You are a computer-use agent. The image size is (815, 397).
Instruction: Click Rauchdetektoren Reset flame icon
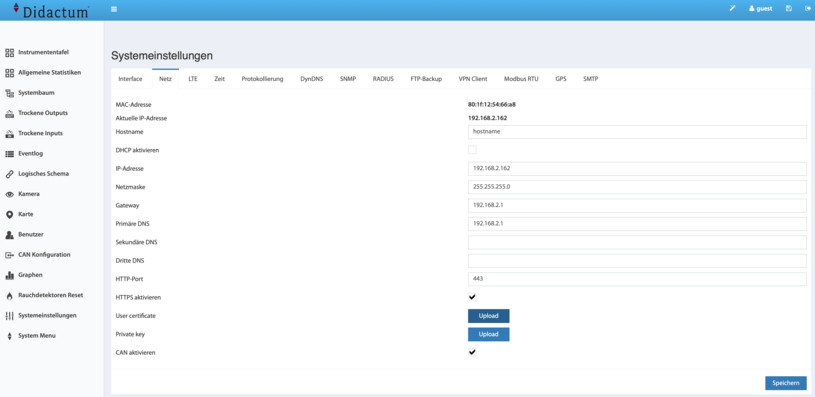click(9, 296)
